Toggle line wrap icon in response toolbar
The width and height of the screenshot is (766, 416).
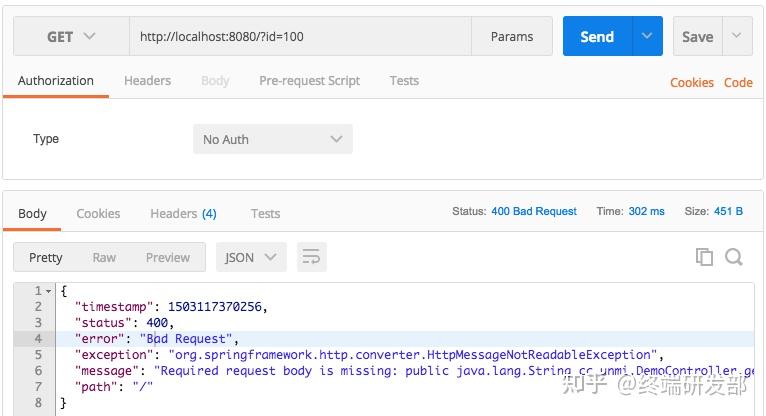coord(312,257)
